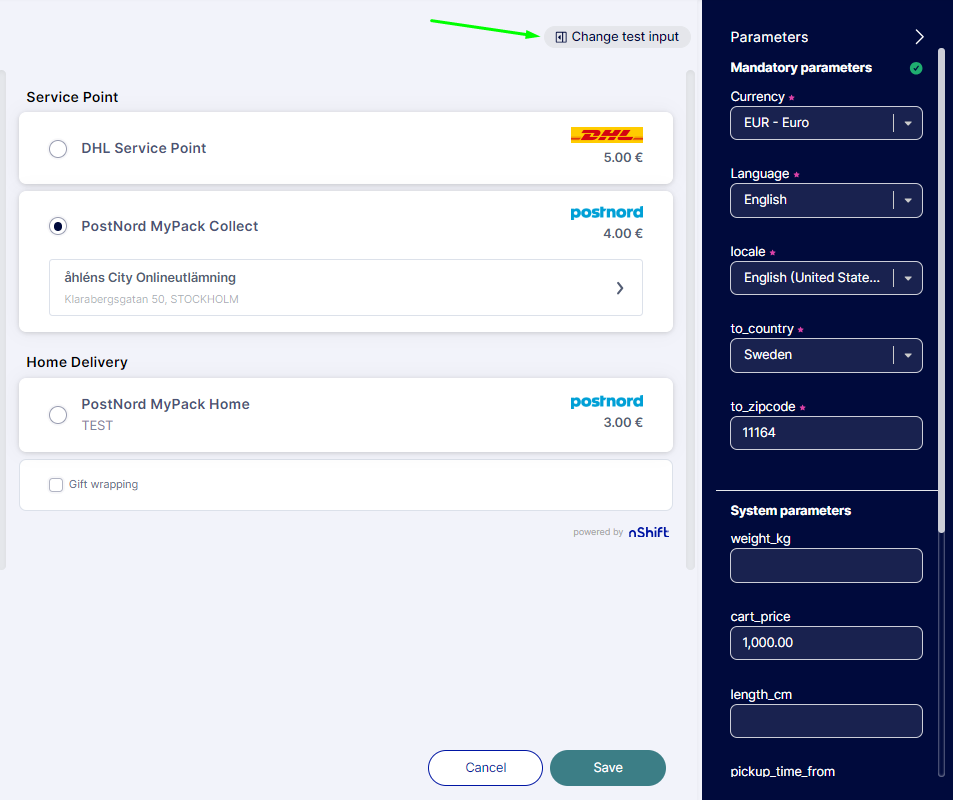Expand the to_country Sweden dropdown
The width and height of the screenshot is (953, 800).
coord(907,355)
